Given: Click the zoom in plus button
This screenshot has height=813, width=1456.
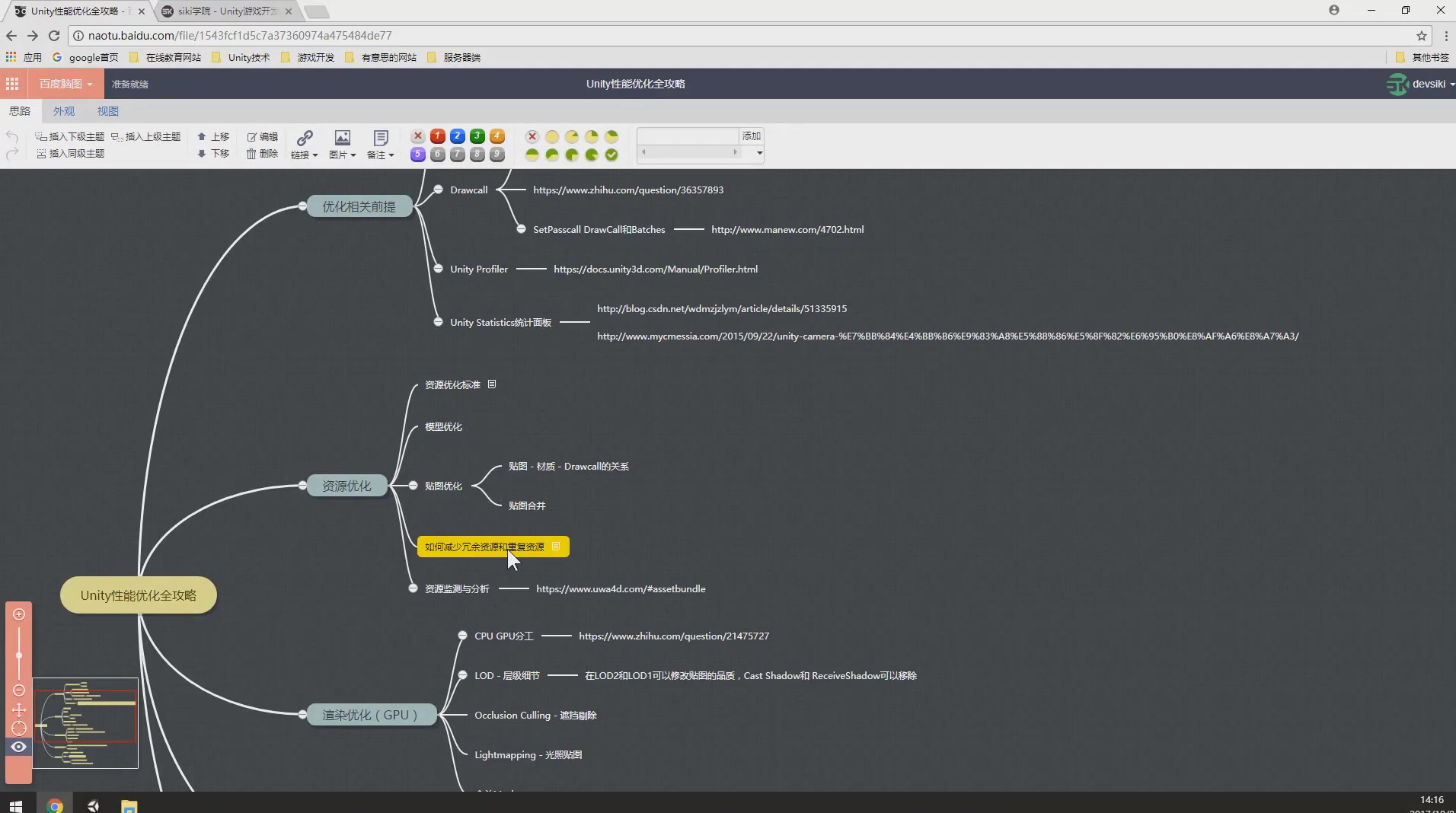Looking at the screenshot, I should tap(19, 614).
